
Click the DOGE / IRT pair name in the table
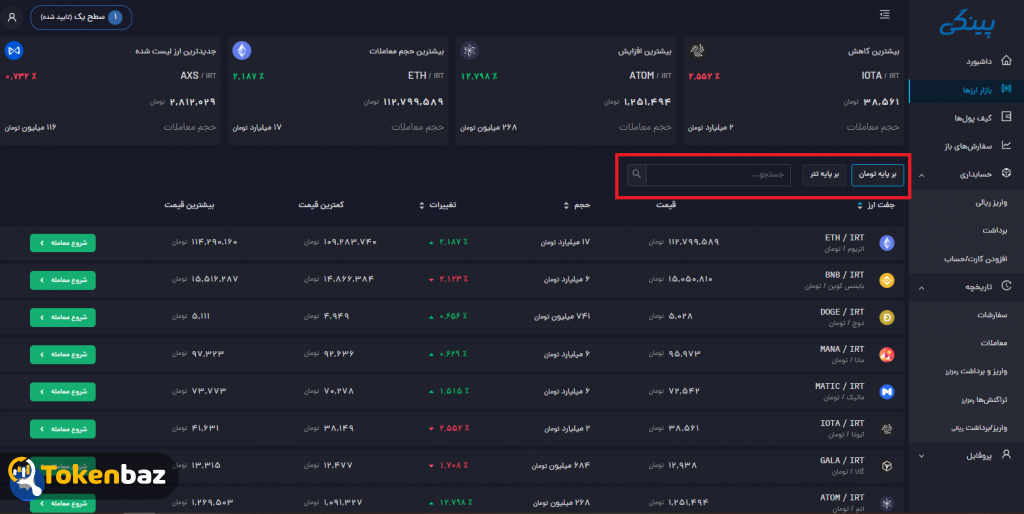[x=842, y=312]
